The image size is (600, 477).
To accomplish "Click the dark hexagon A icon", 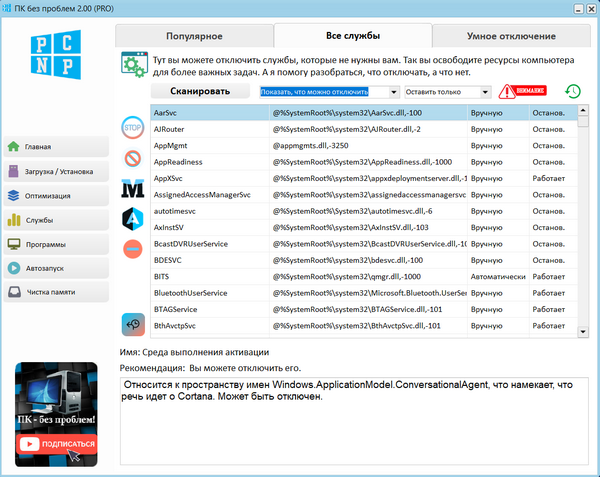I will coord(133,217).
